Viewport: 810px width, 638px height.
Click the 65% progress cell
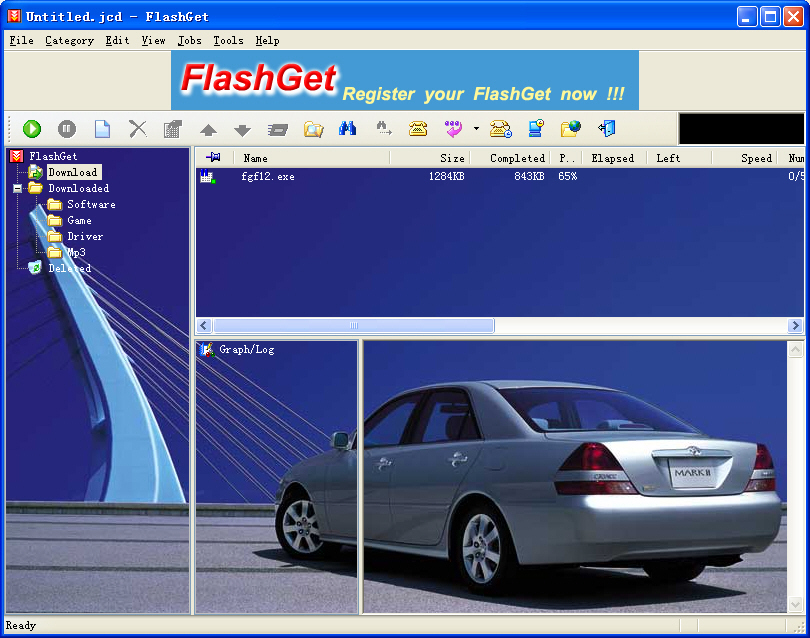(568, 177)
